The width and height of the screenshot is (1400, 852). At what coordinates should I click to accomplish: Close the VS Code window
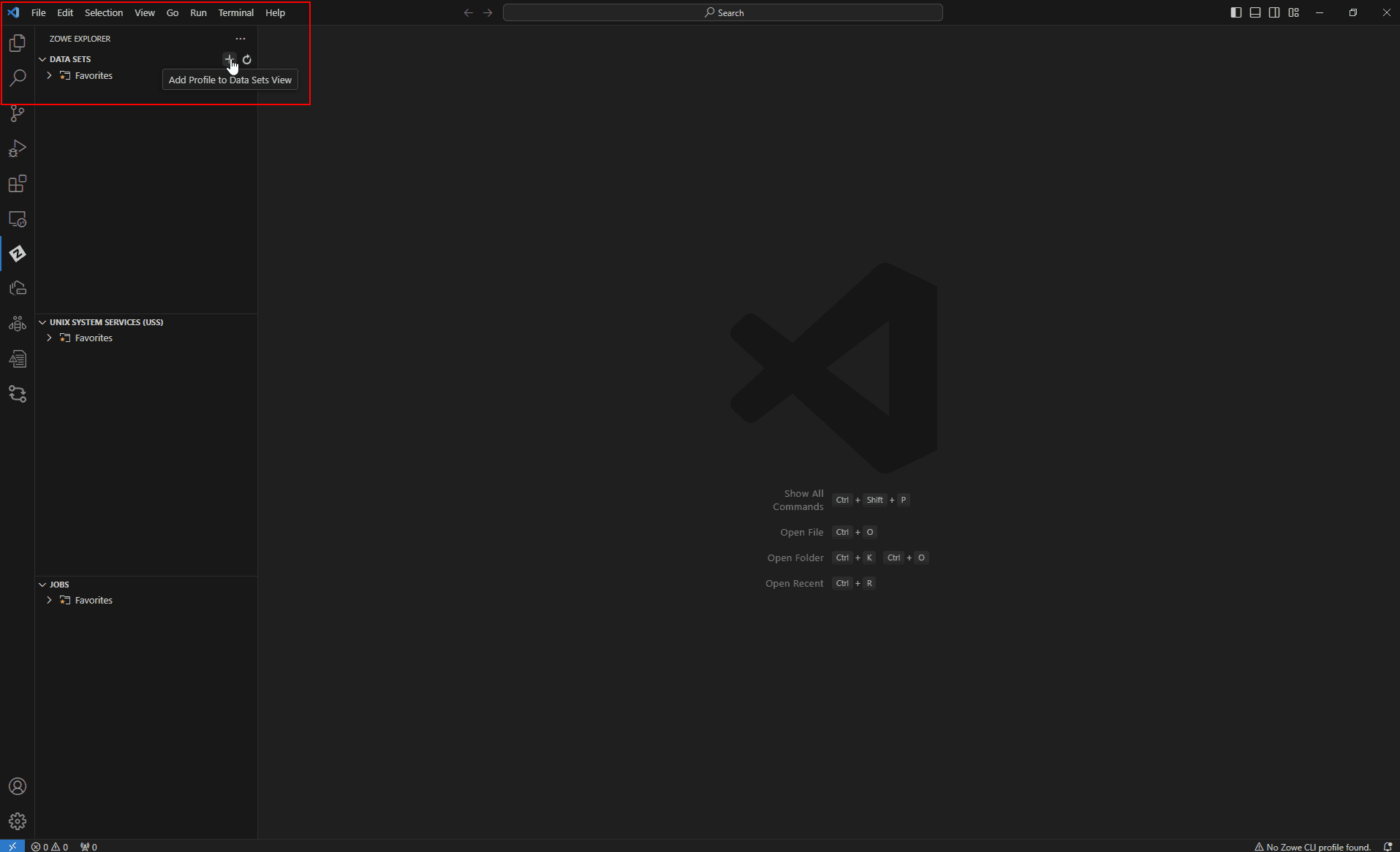click(x=1387, y=12)
